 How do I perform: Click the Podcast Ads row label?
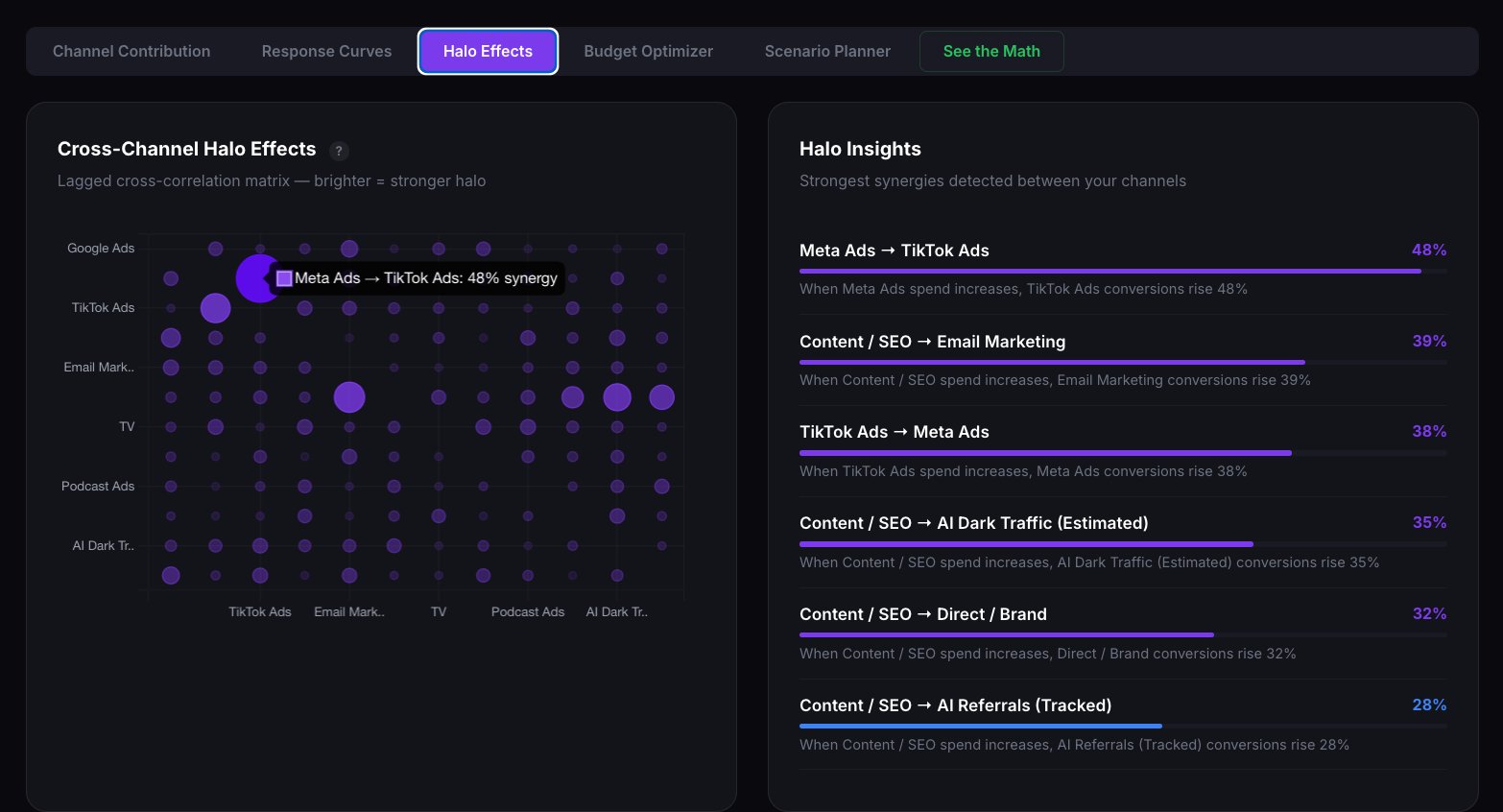pyautogui.click(x=98, y=486)
